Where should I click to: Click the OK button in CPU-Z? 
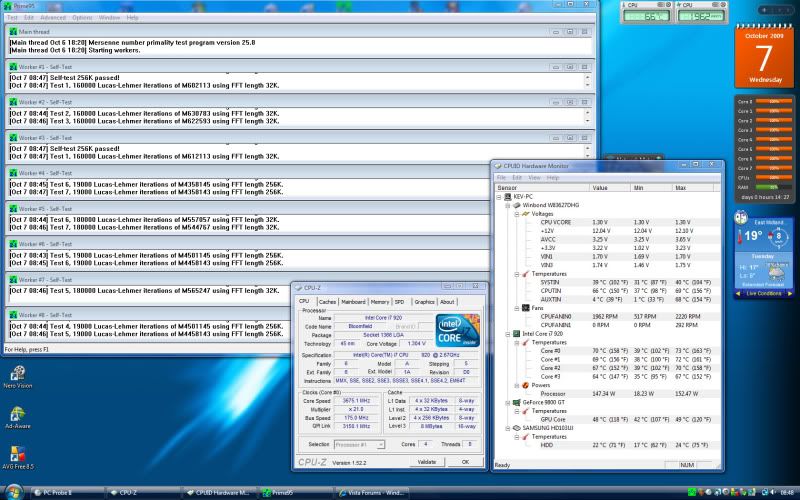[465, 462]
